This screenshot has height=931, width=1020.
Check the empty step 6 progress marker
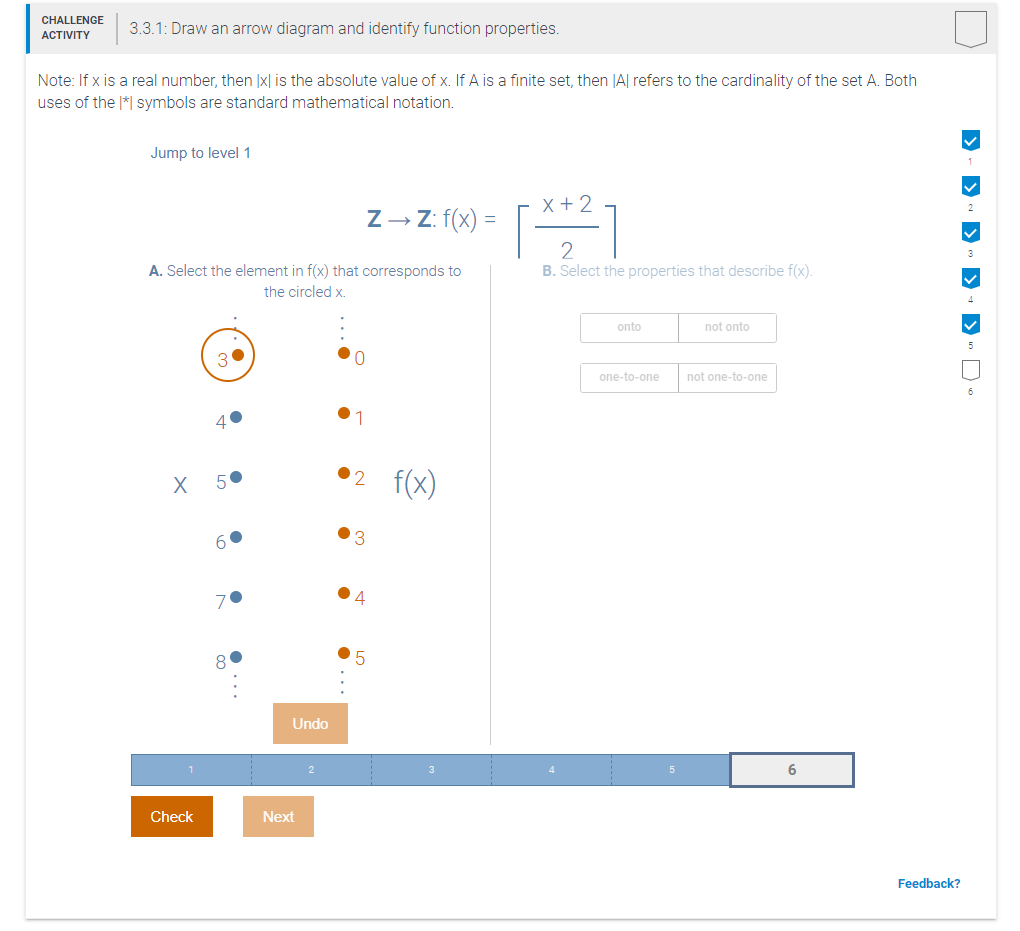[x=970, y=370]
